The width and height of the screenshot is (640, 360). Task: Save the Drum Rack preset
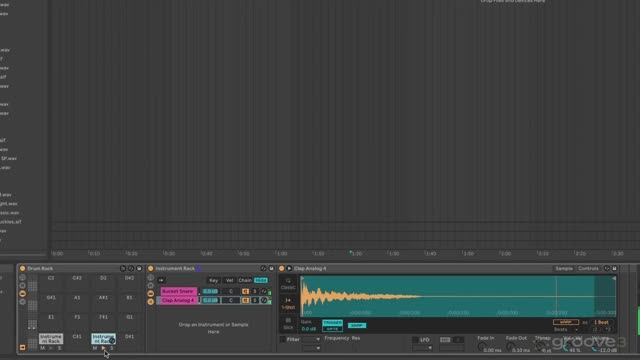(x=139, y=269)
